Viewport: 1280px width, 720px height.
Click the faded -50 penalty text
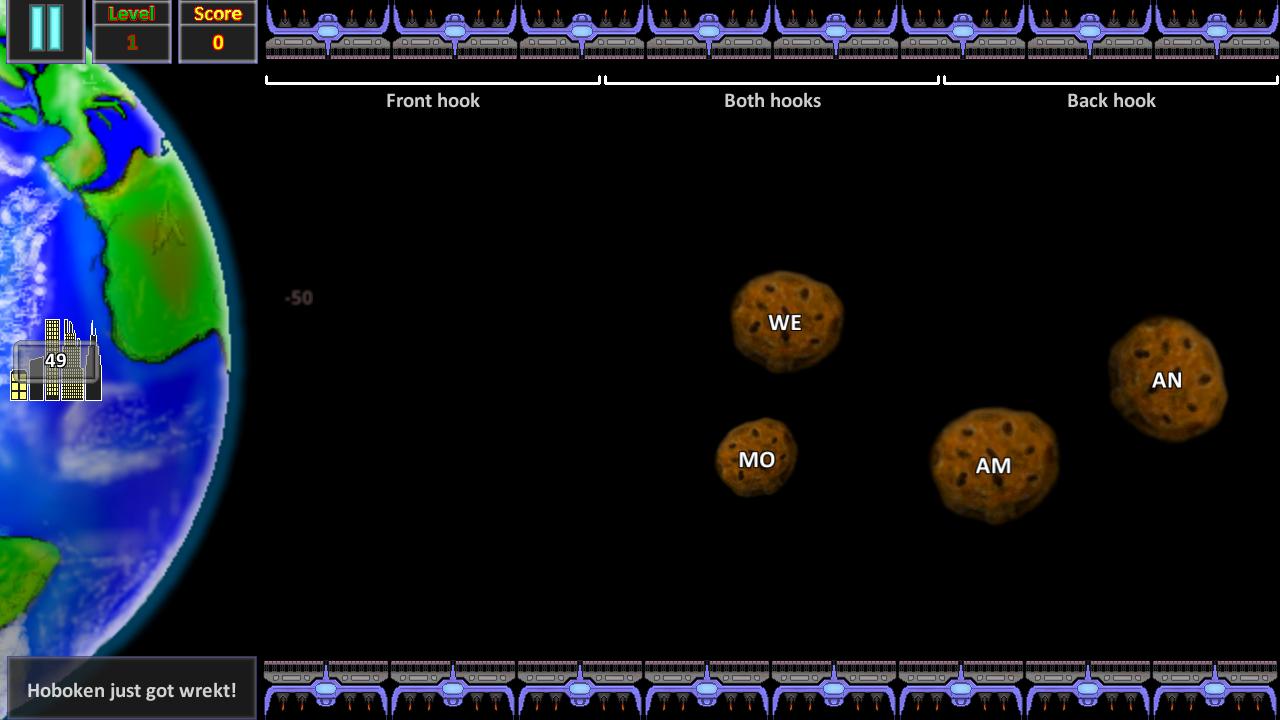coord(299,298)
